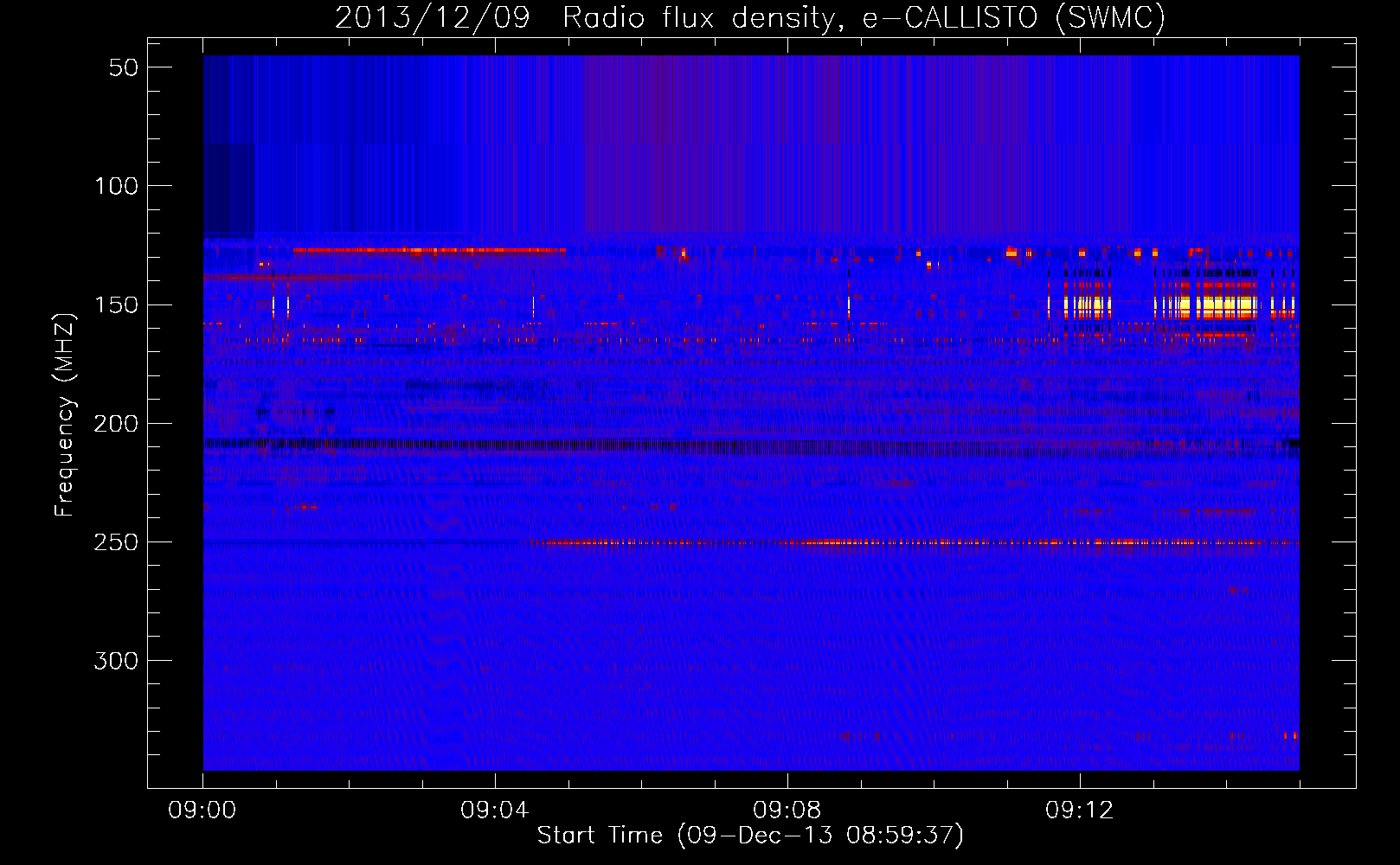Click the 300 frequency tick label
The width and height of the screenshot is (1400, 865).
pyautogui.click(x=116, y=661)
